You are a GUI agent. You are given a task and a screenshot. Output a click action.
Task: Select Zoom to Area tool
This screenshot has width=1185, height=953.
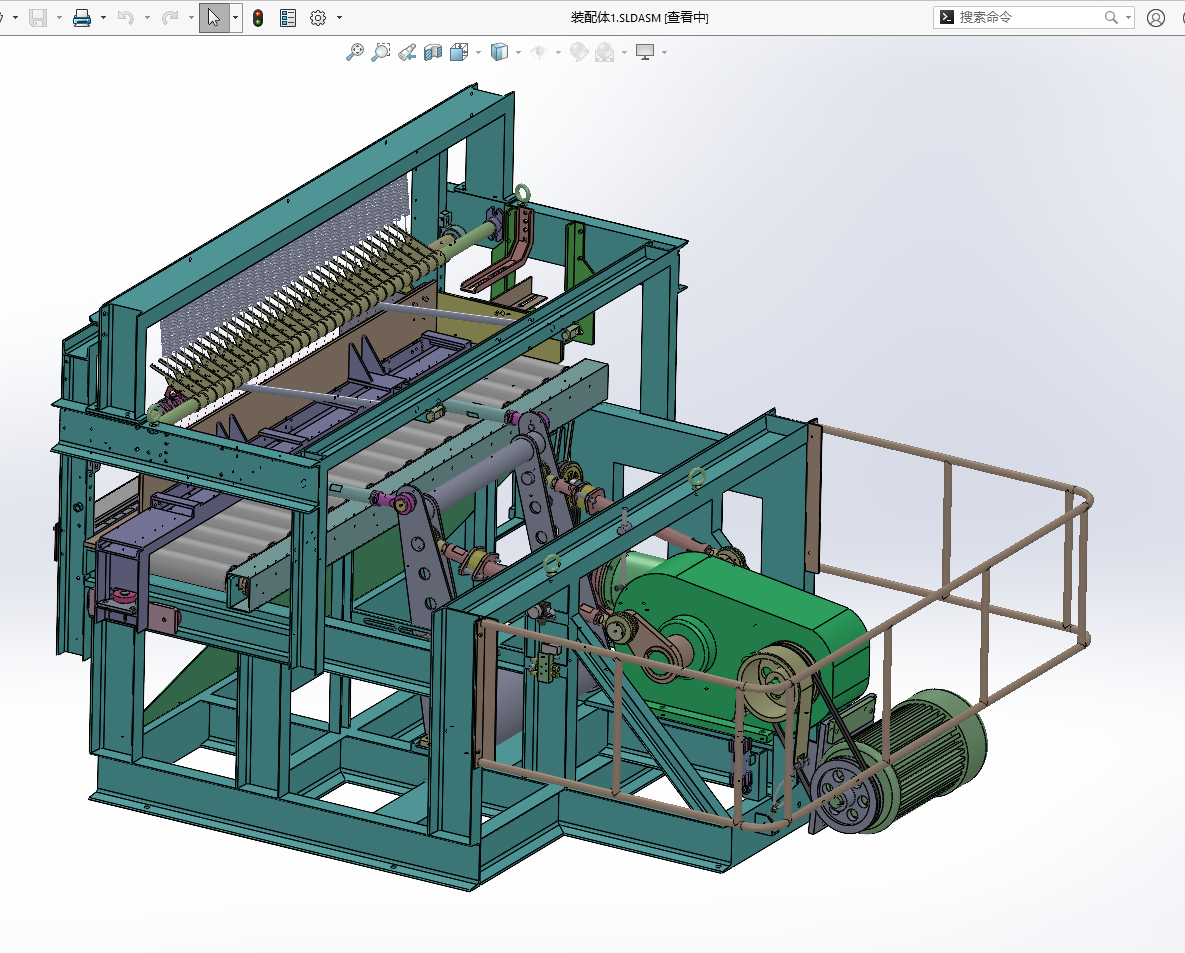point(381,52)
